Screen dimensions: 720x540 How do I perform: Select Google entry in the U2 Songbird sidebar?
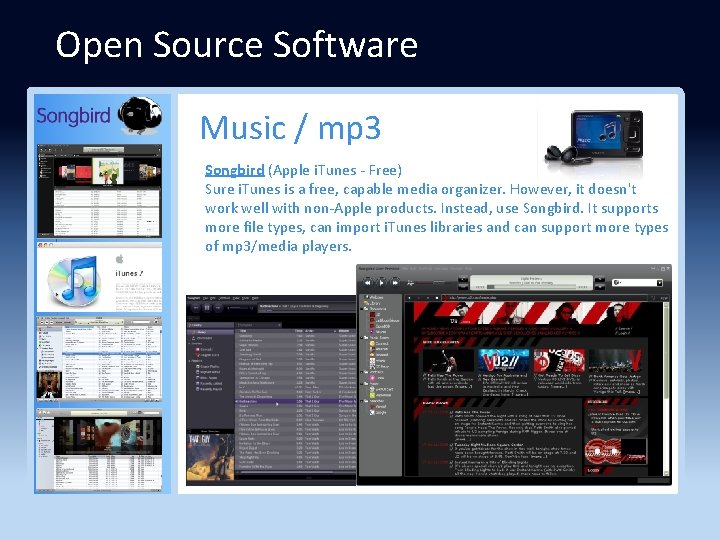click(x=378, y=413)
